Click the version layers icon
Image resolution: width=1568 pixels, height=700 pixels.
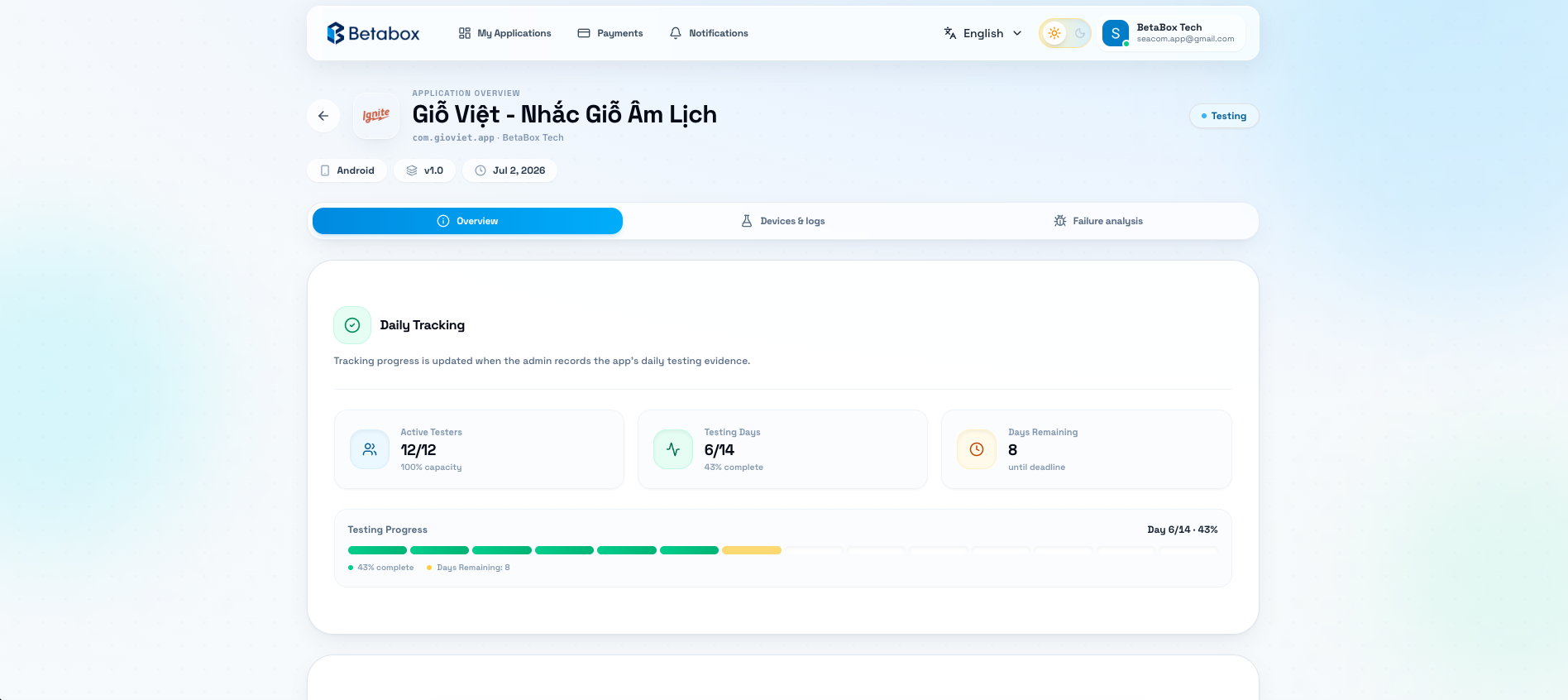412,170
